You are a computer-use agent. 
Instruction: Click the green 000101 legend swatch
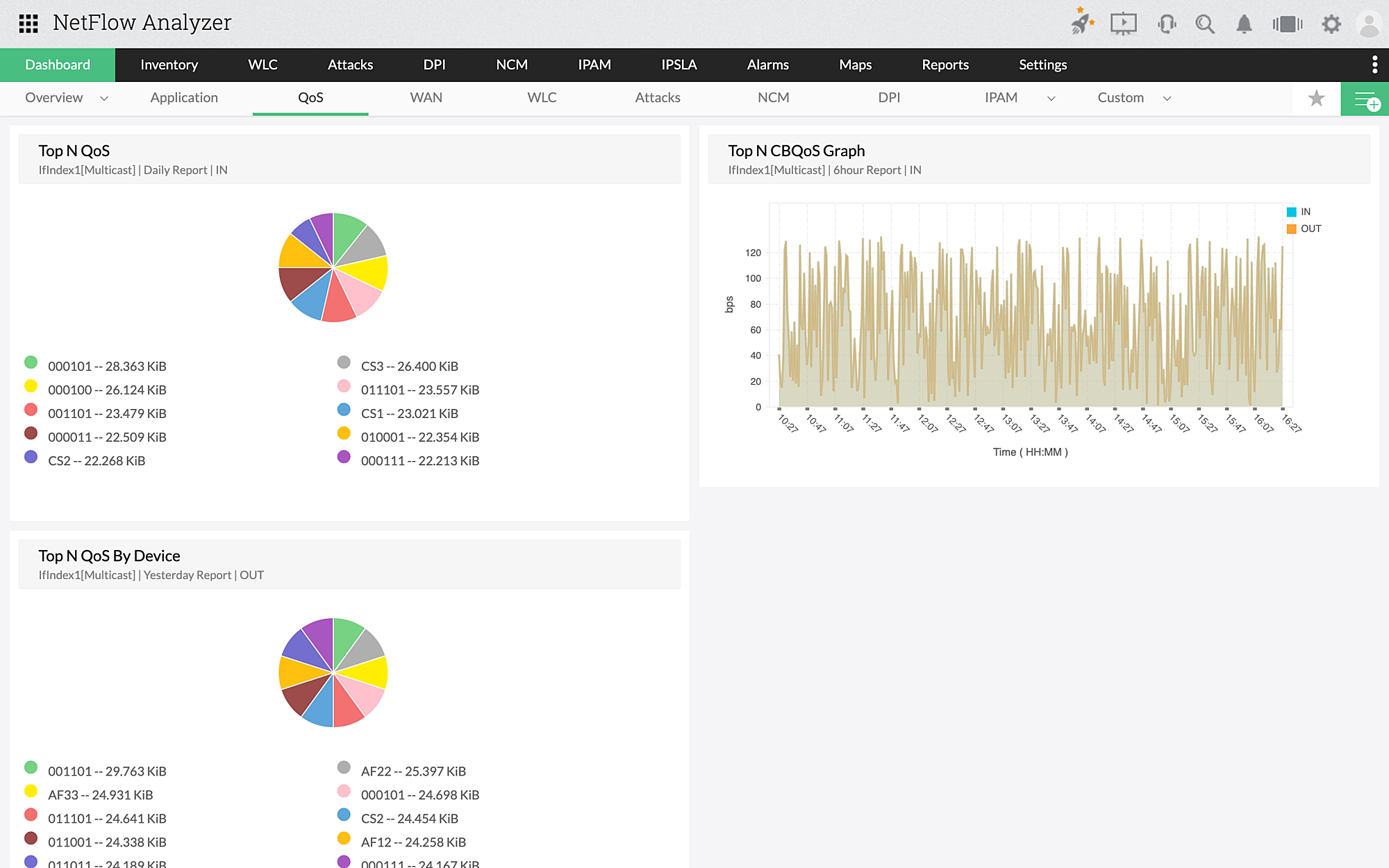point(31,362)
